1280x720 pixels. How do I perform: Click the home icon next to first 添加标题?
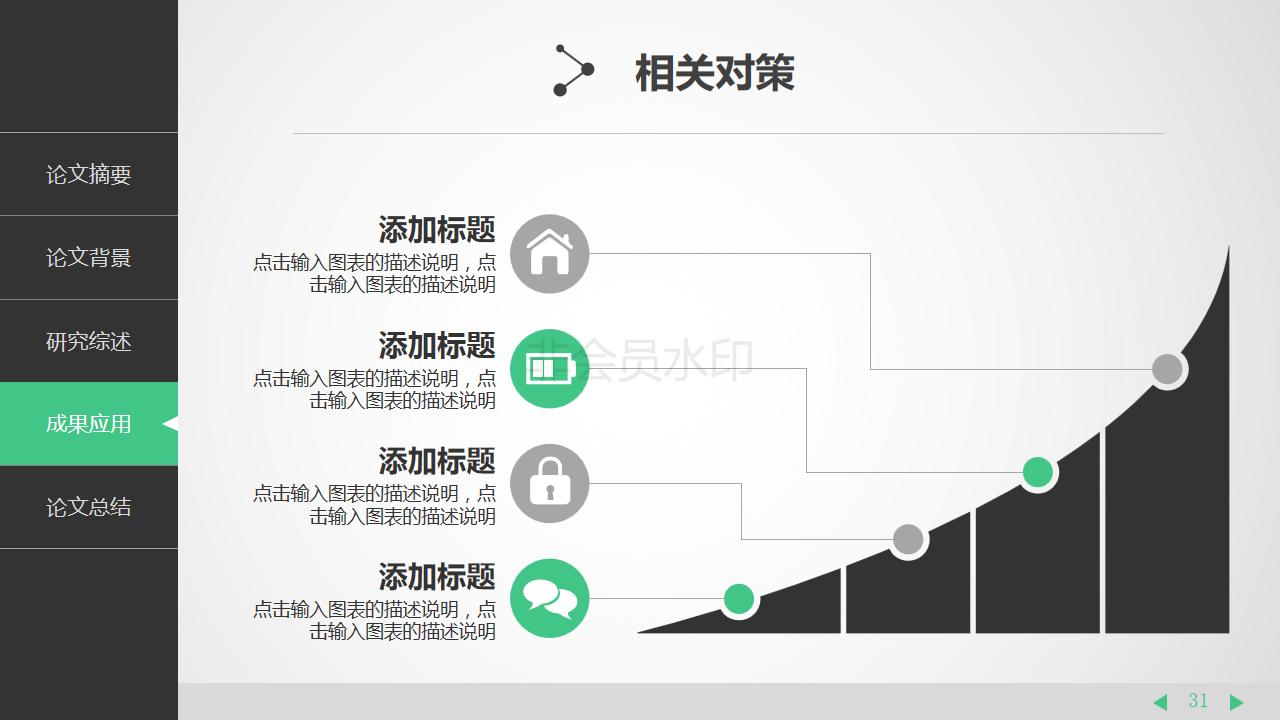549,254
